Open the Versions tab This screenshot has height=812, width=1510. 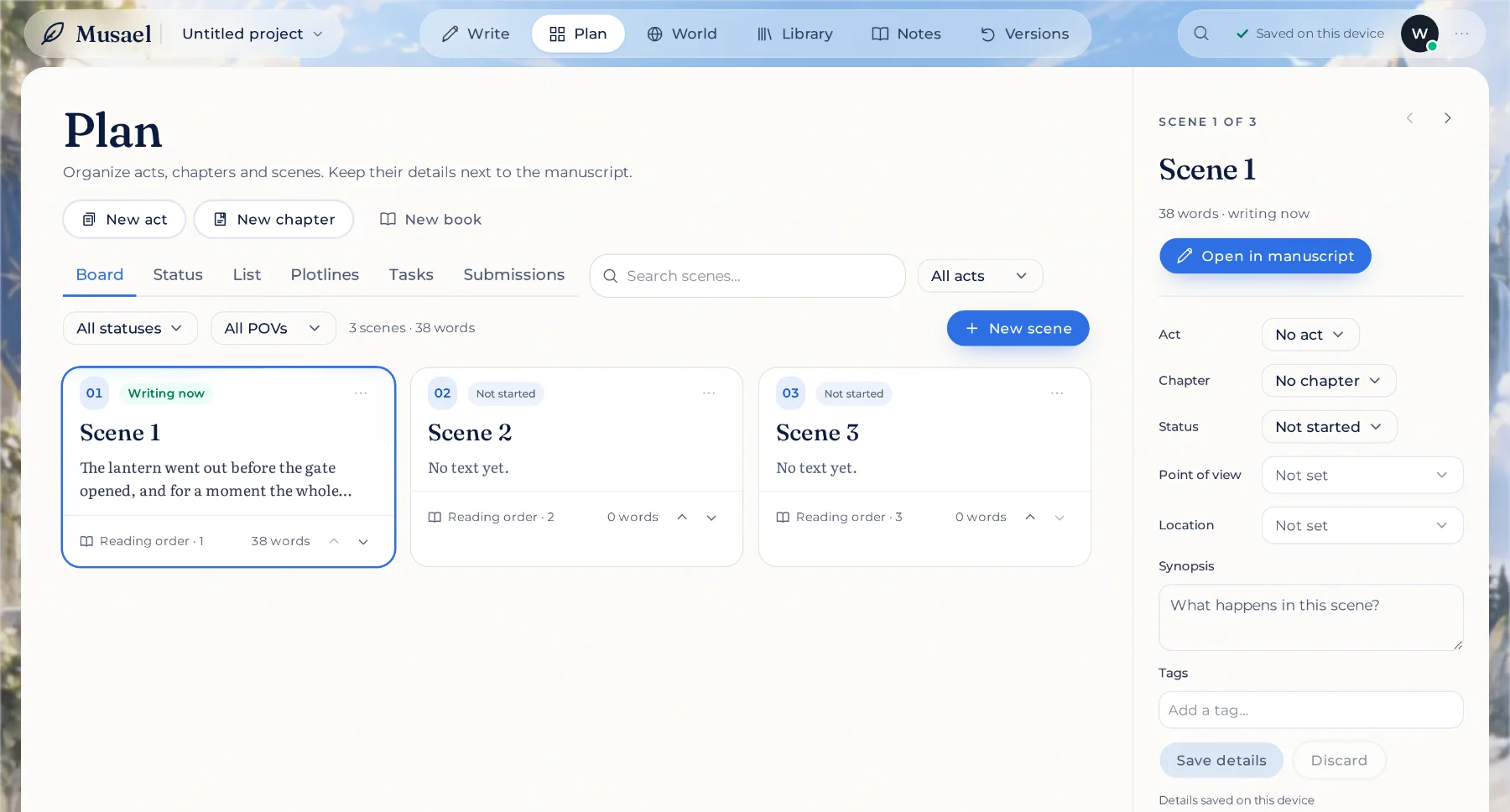(x=1024, y=34)
